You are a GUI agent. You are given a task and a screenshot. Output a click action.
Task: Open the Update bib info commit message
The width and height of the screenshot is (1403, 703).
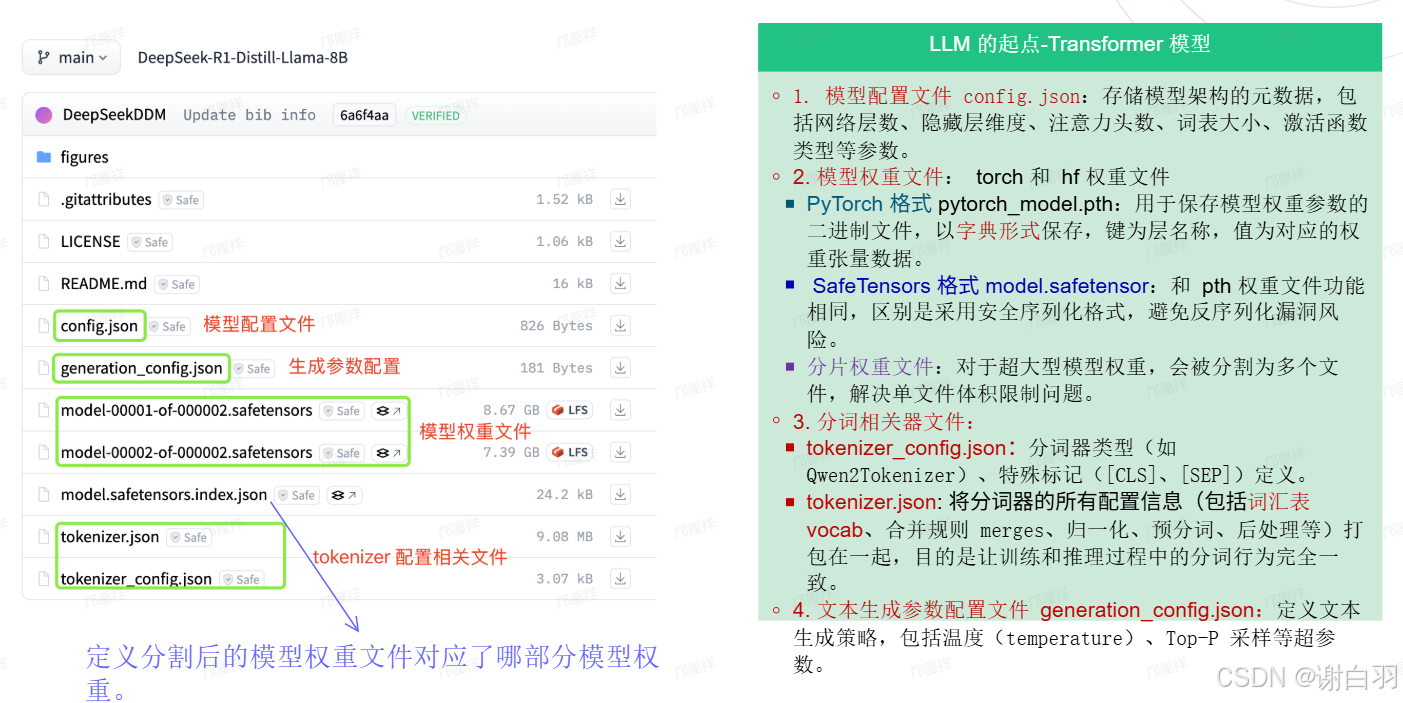pyautogui.click(x=249, y=115)
